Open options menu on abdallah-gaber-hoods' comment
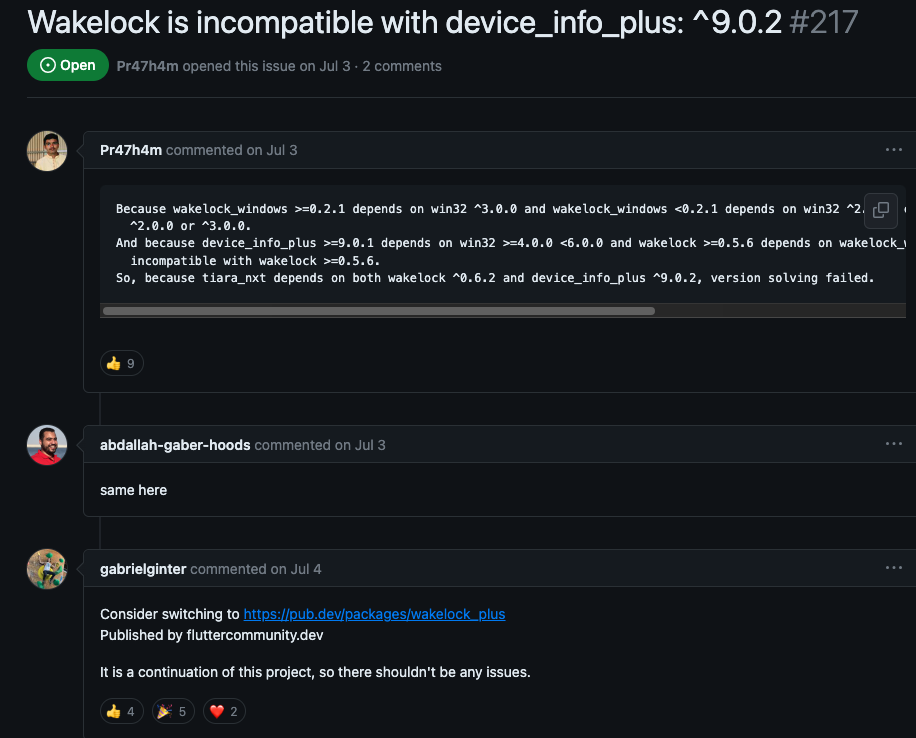This screenshot has height=738, width=916. pos(893,444)
